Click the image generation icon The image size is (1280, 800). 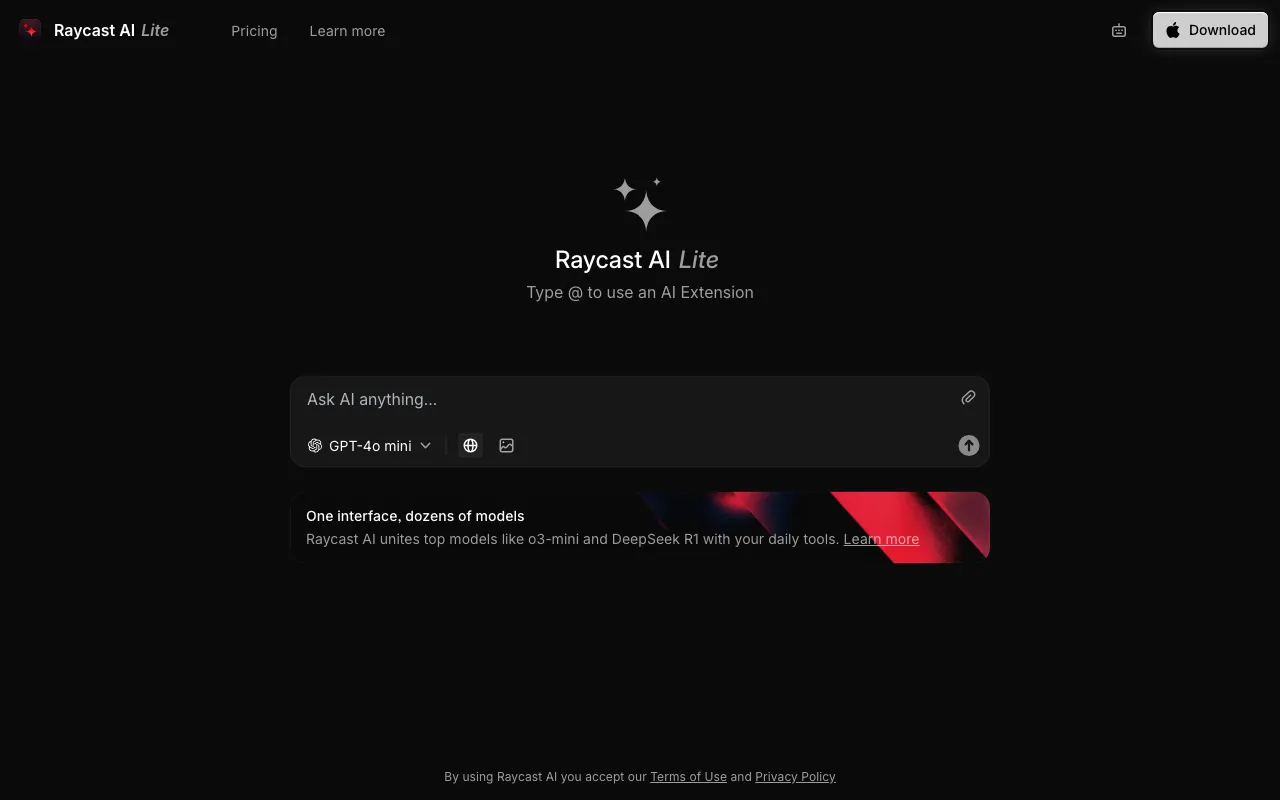point(507,446)
